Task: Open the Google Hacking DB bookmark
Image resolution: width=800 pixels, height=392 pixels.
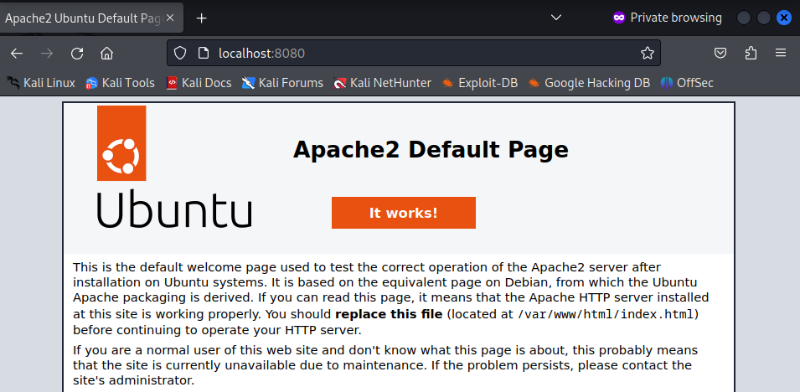Action: click(x=589, y=83)
